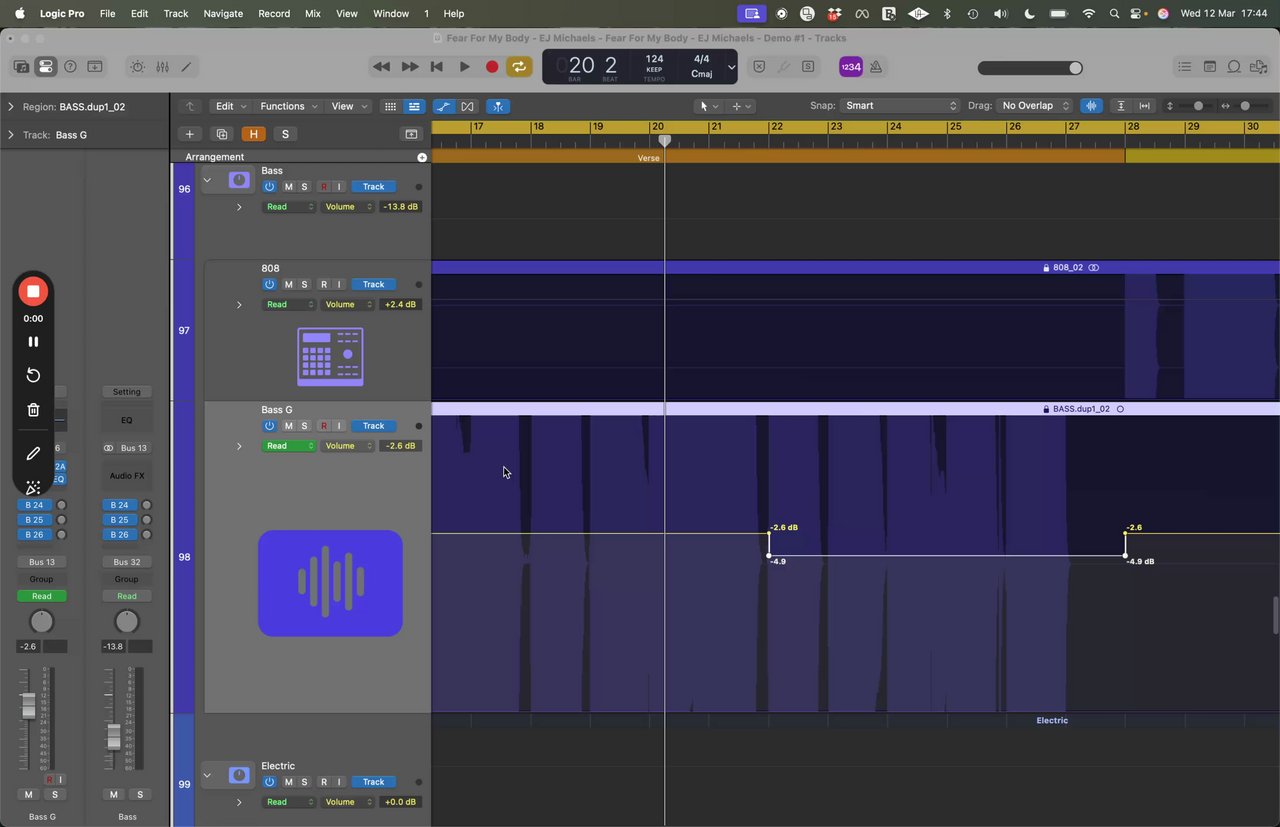Image resolution: width=1280 pixels, height=827 pixels.
Task: Open the List Editors
Action: click(x=1185, y=67)
